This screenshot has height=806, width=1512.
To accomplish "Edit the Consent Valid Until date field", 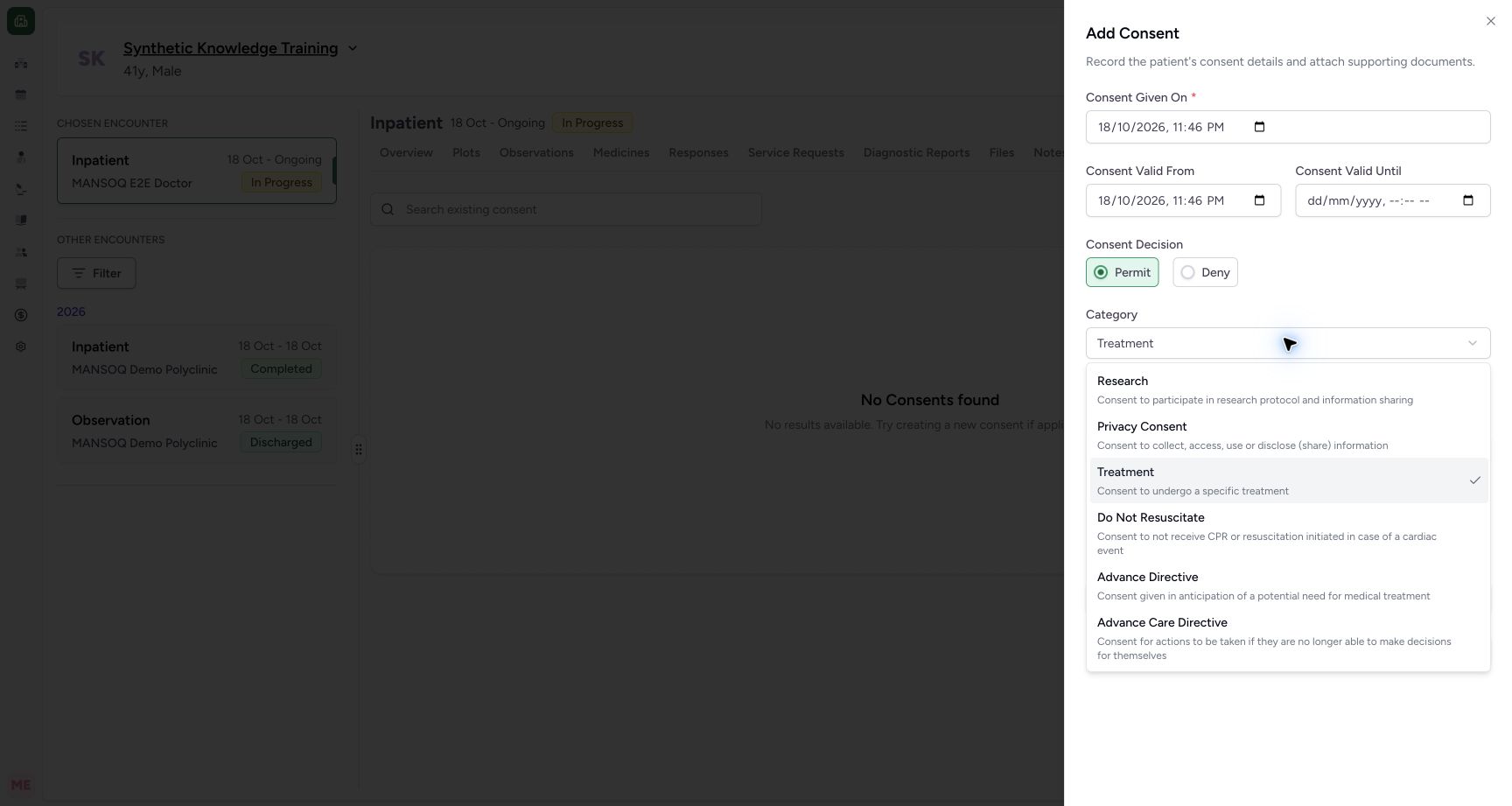I will point(1393,200).
